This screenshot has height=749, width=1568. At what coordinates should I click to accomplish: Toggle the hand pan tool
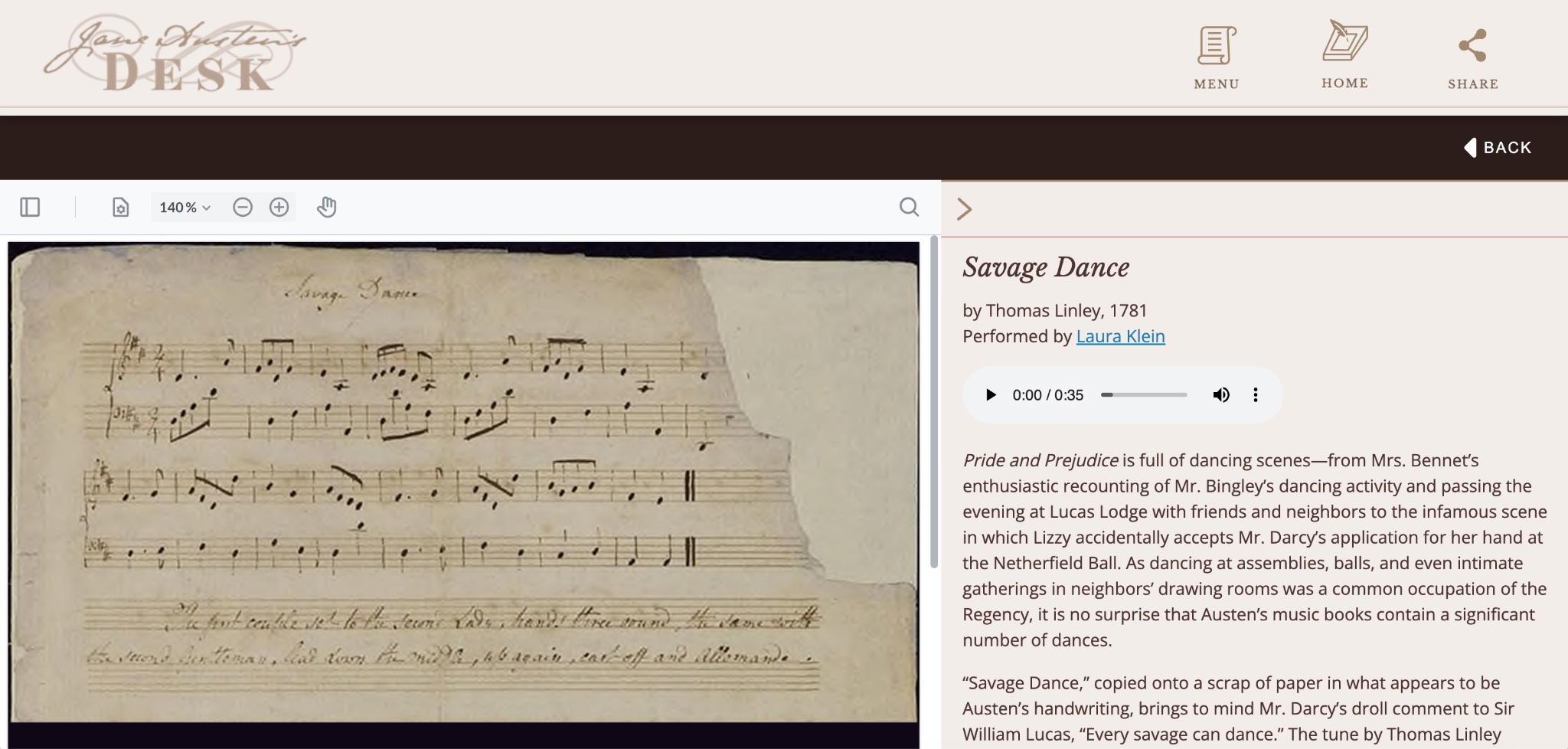326,208
